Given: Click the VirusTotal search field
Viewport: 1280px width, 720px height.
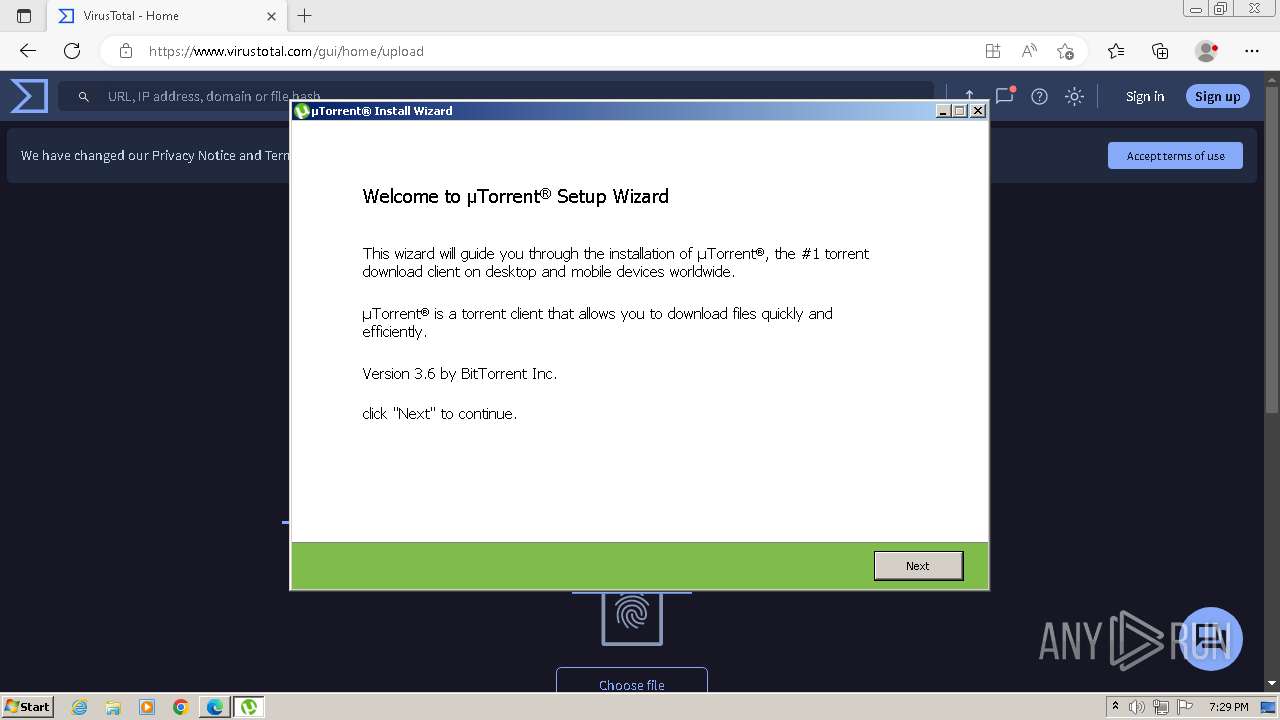Looking at the screenshot, I should click(496, 96).
